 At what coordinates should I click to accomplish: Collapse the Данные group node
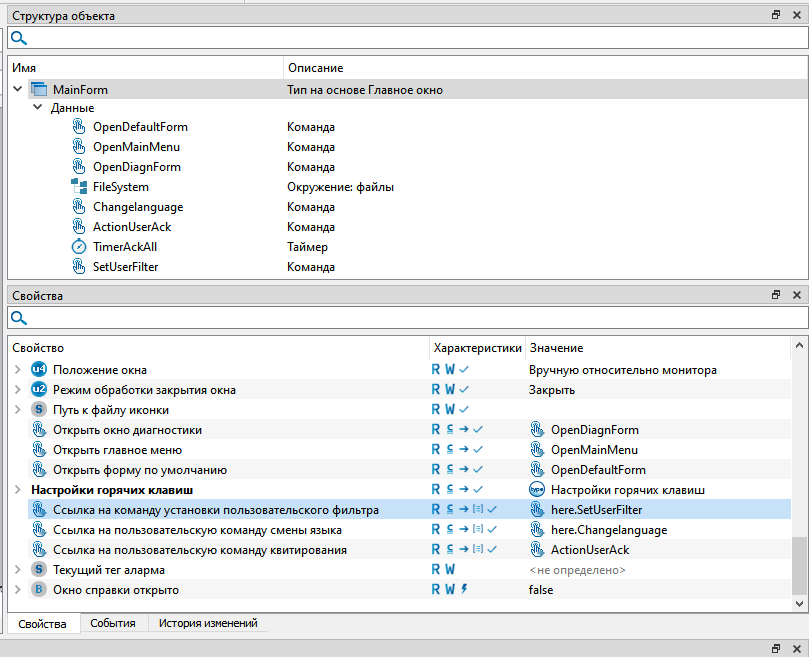(x=37, y=108)
